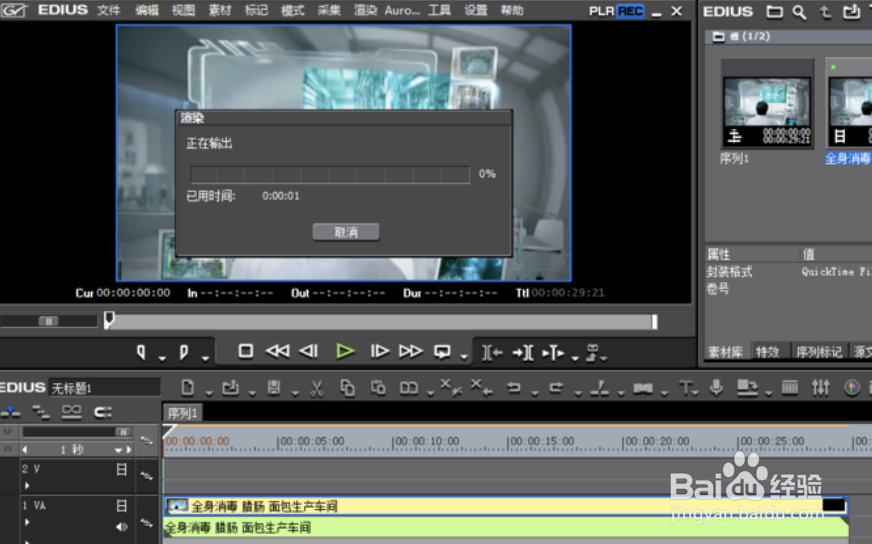Expand Undo history dropdown arrow

click(x=534, y=393)
